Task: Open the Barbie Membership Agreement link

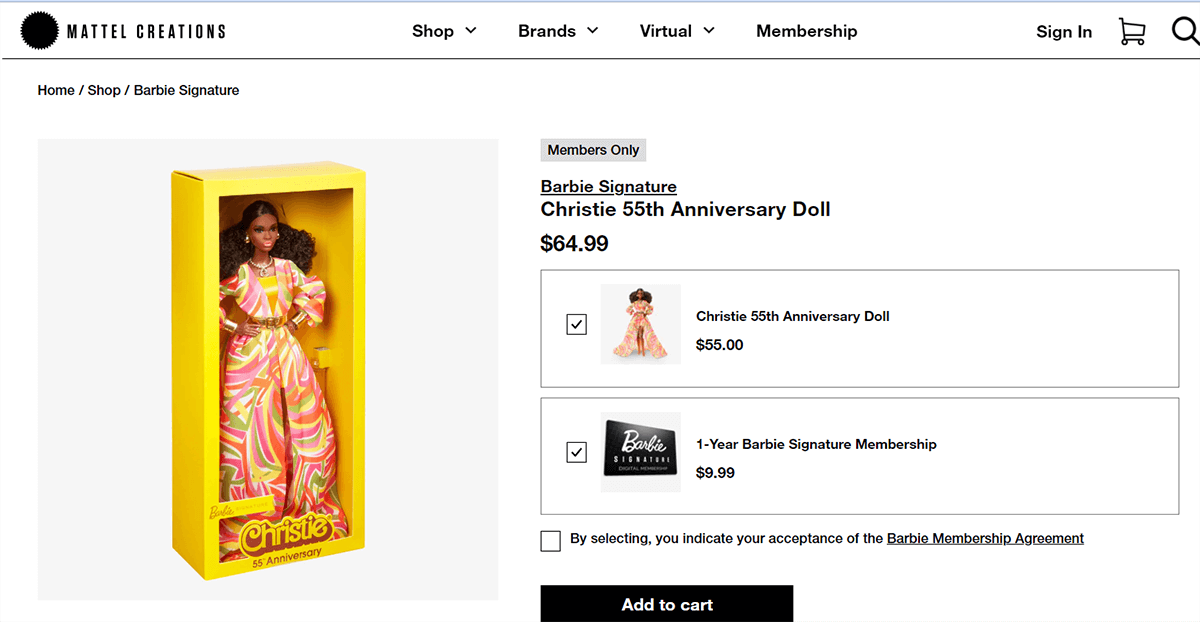Action: pos(985,538)
